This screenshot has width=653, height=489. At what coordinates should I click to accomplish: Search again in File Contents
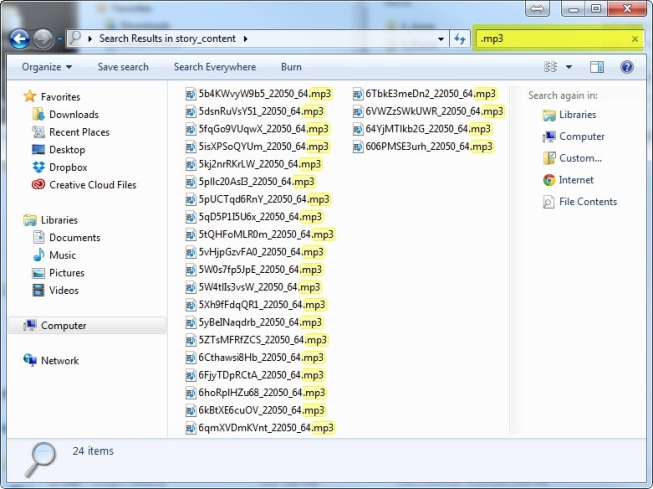[587, 202]
